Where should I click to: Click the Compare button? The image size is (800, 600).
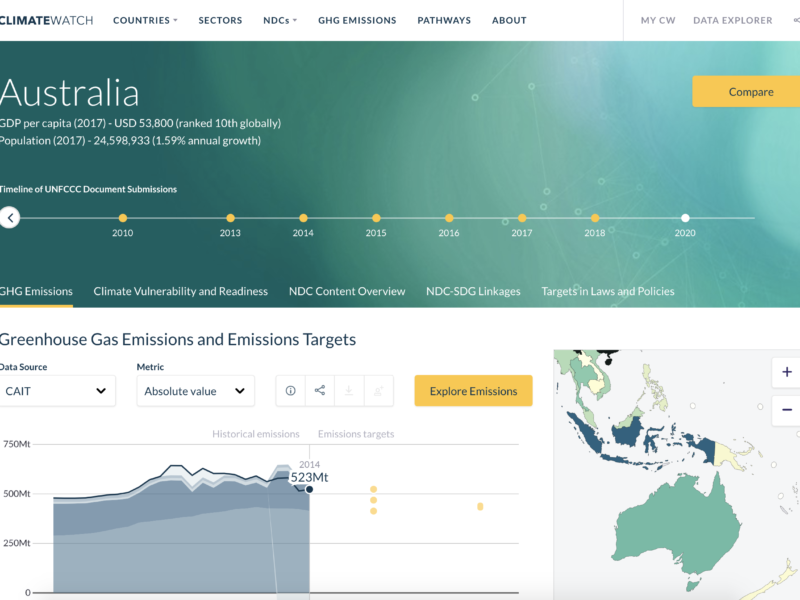(750, 92)
